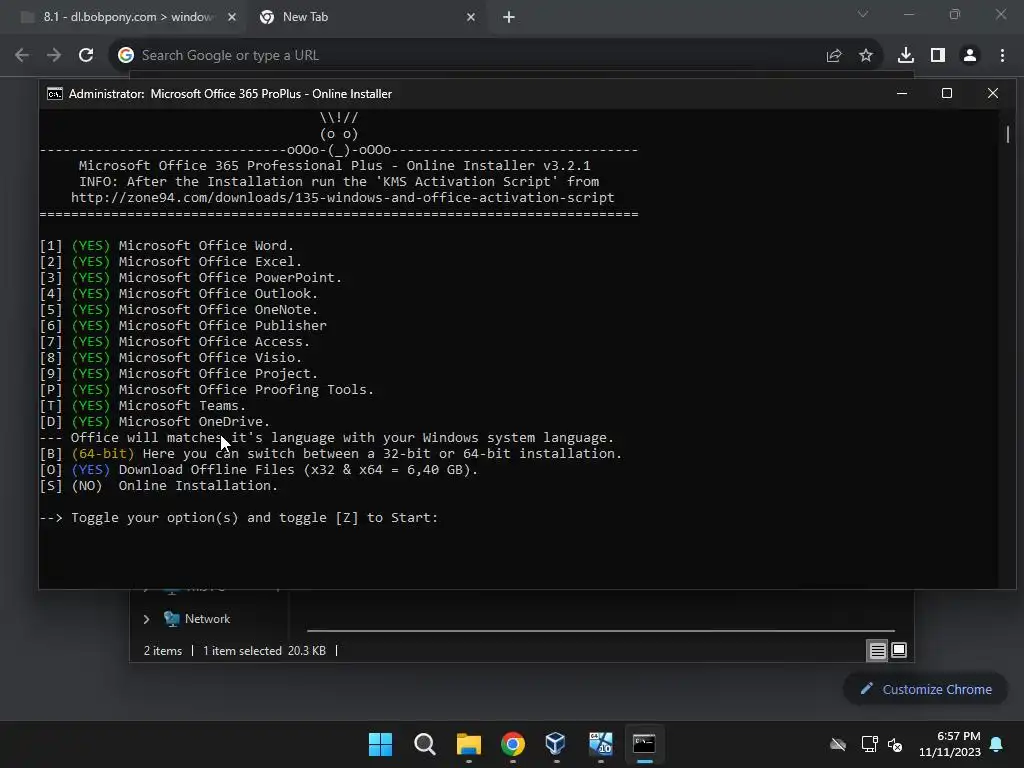This screenshot has height=768, width=1024.
Task: Open VirtualBox cube icon in taskbar
Action: pos(556,744)
